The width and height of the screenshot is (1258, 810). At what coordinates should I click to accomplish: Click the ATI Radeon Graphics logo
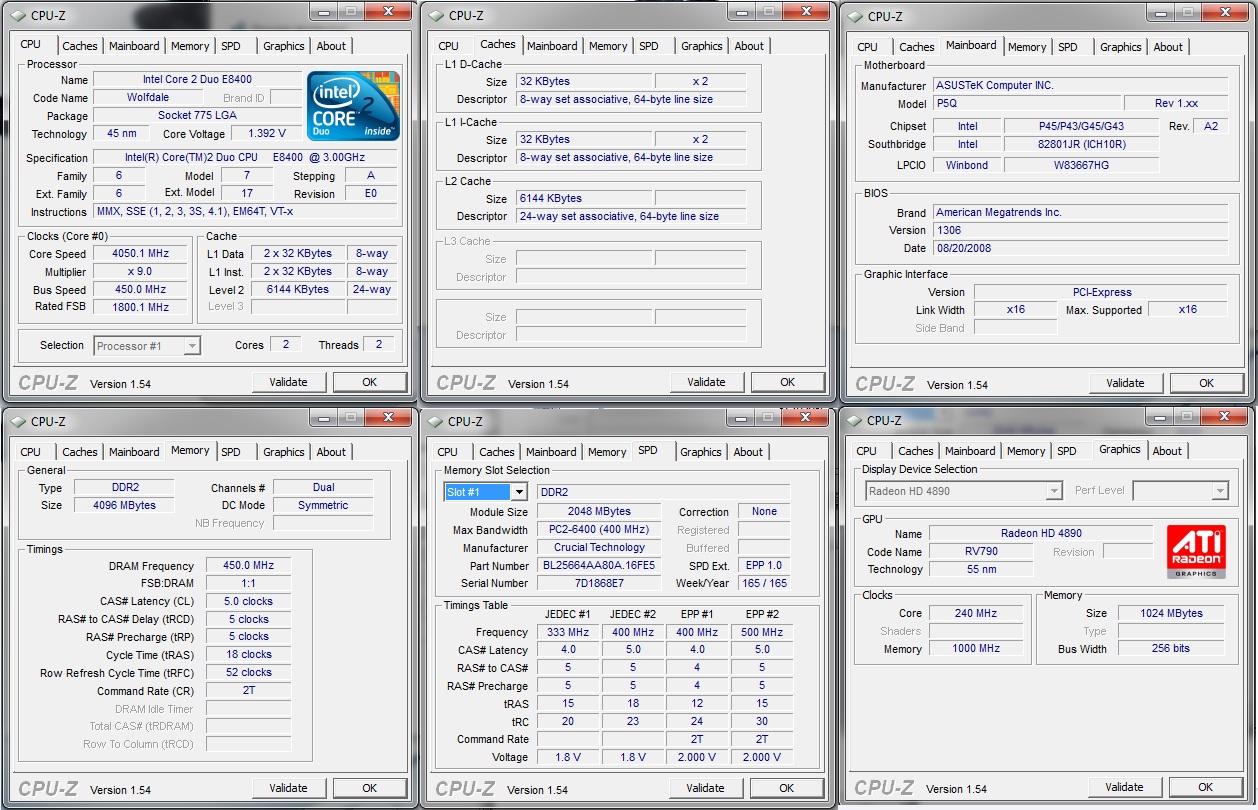point(1196,551)
